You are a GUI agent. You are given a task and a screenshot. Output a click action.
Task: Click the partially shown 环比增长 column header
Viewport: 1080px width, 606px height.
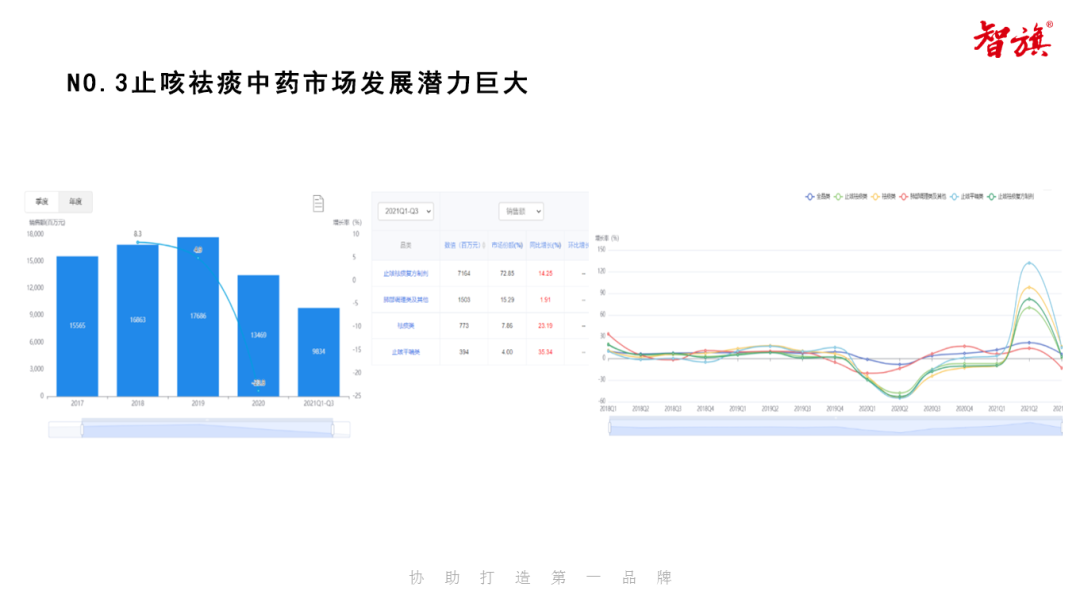click(578, 245)
